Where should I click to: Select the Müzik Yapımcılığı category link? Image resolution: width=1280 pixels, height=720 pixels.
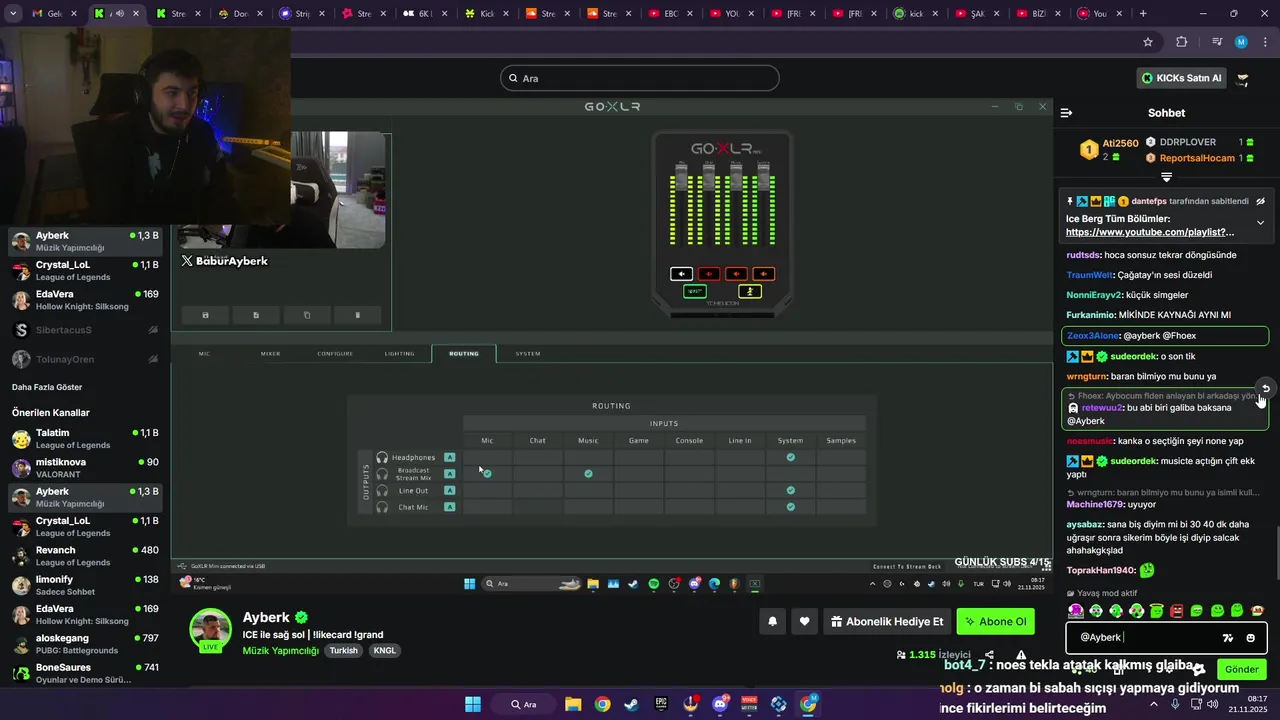click(x=281, y=650)
